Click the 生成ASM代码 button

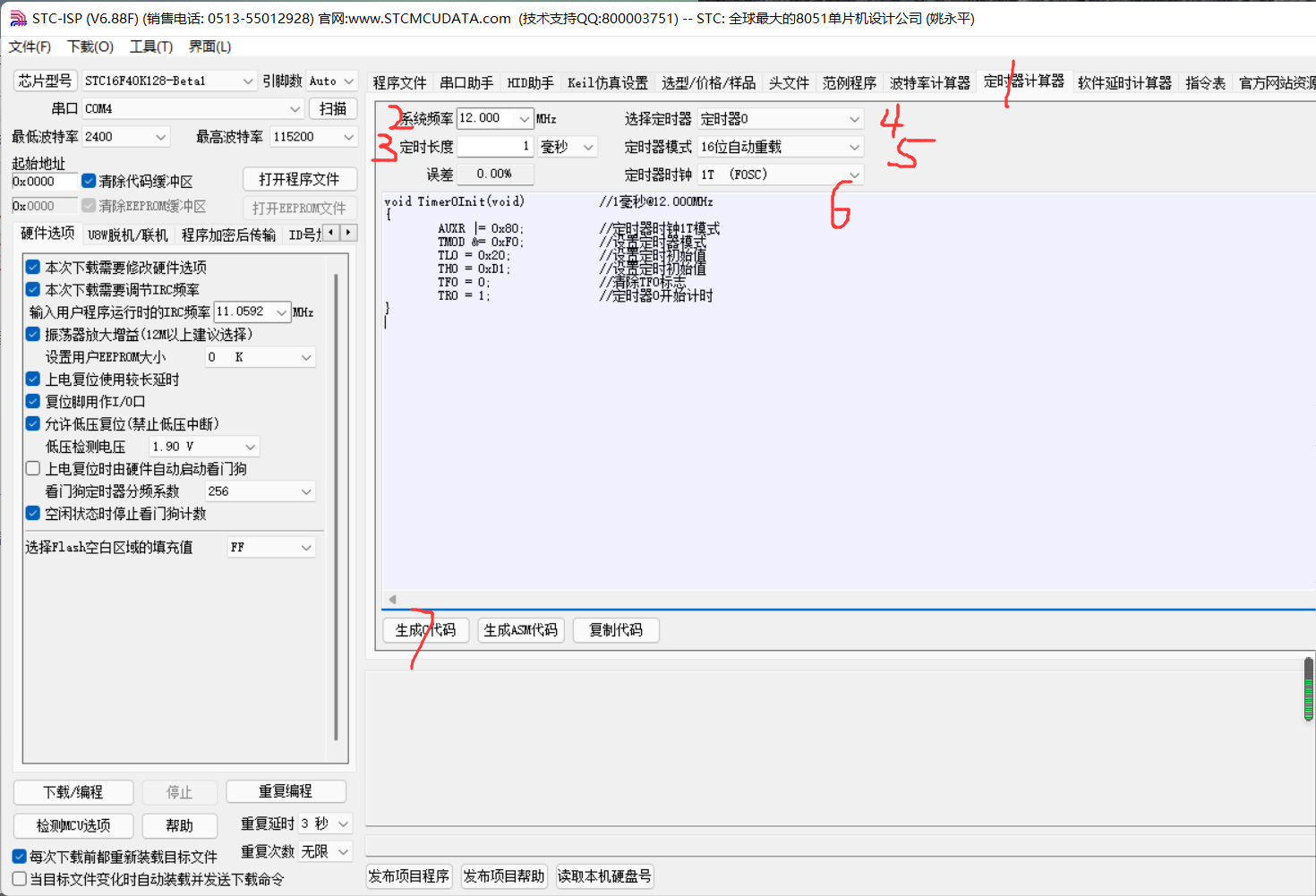click(520, 630)
